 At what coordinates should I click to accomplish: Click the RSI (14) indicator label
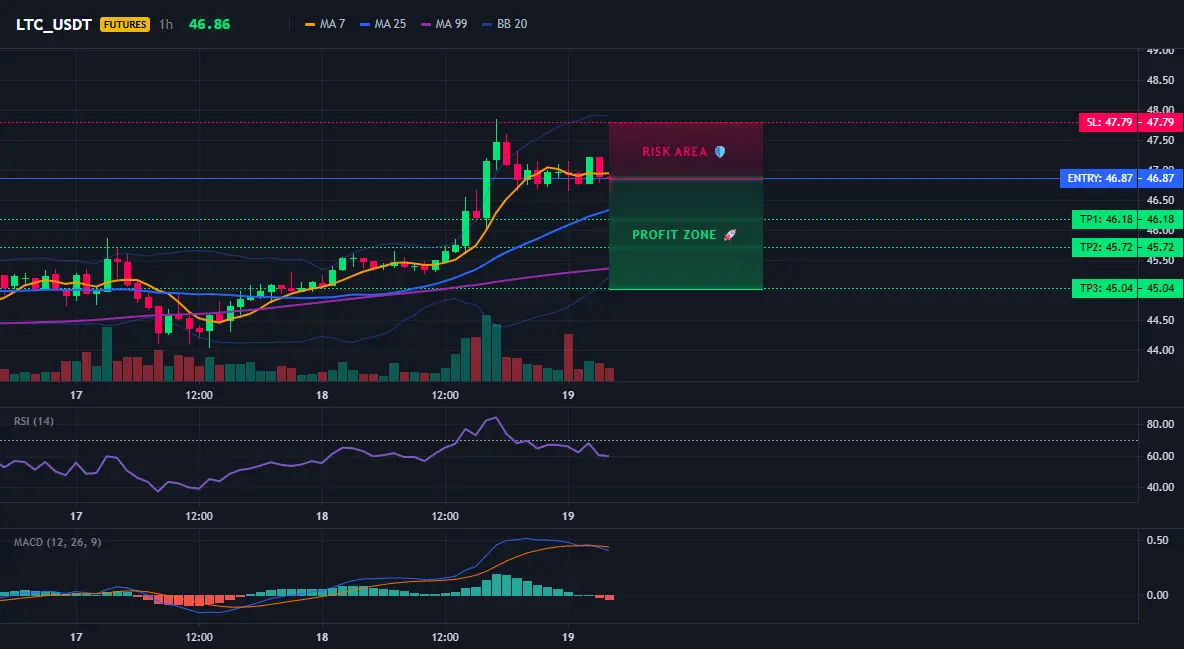pos(34,421)
